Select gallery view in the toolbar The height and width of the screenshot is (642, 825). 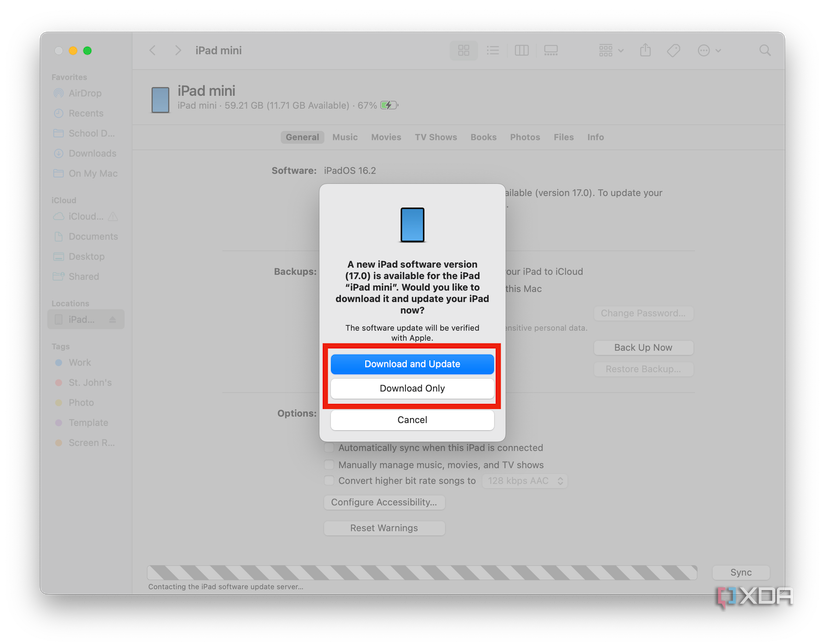pyautogui.click(x=550, y=50)
